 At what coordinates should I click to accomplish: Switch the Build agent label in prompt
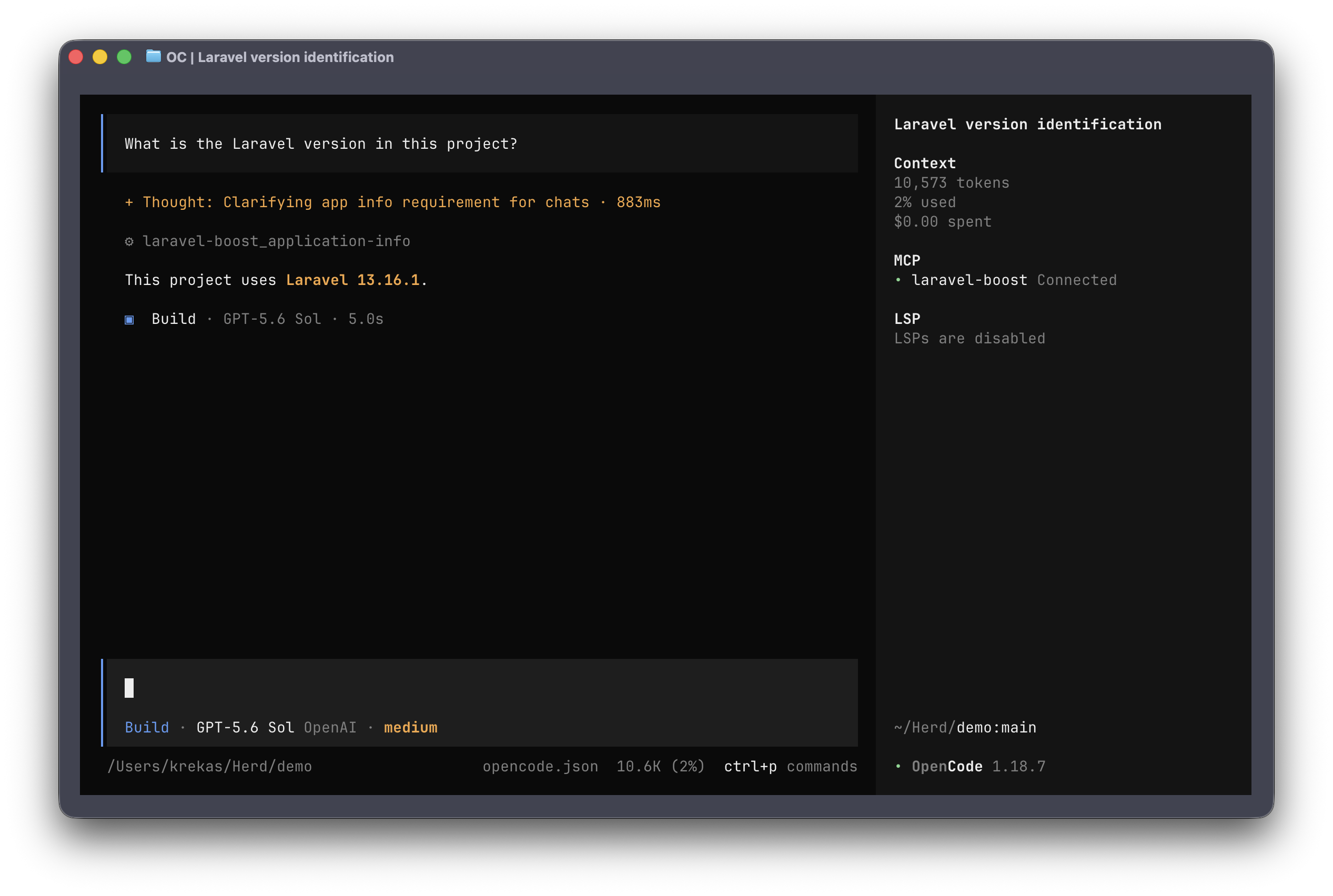147,727
